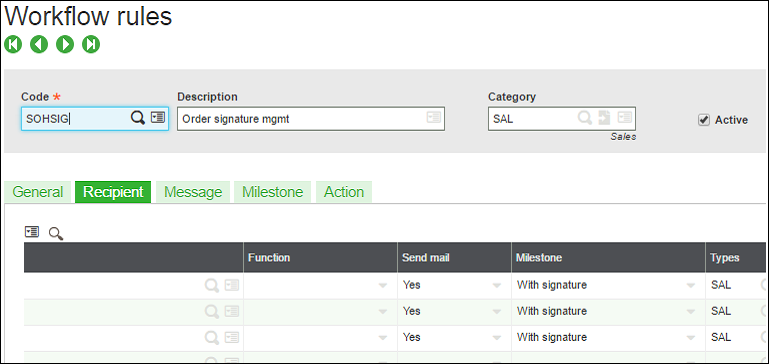Screen dimensions: 770x364
Task: Open the Code field lookup magnifier
Action: pyautogui.click(x=138, y=118)
